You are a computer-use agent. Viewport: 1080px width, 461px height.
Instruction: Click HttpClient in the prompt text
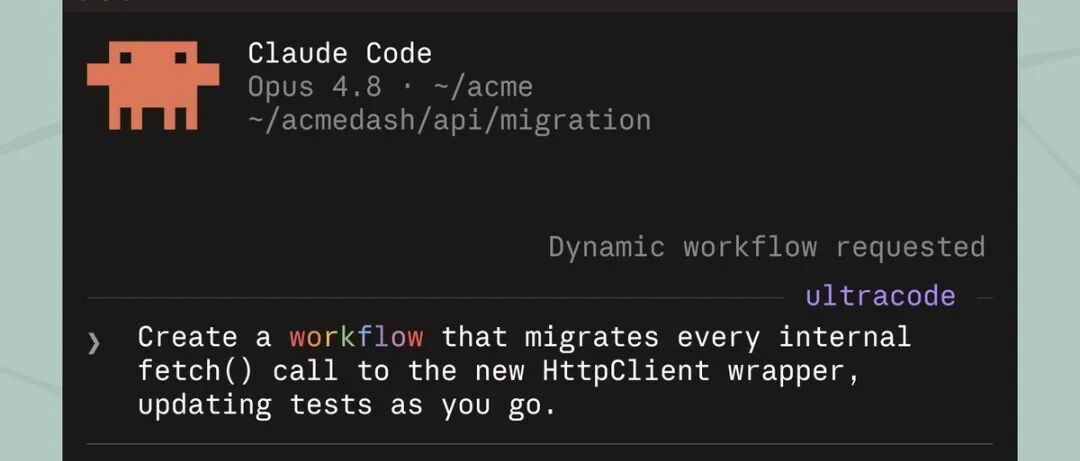pyautogui.click(x=625, y=371)
